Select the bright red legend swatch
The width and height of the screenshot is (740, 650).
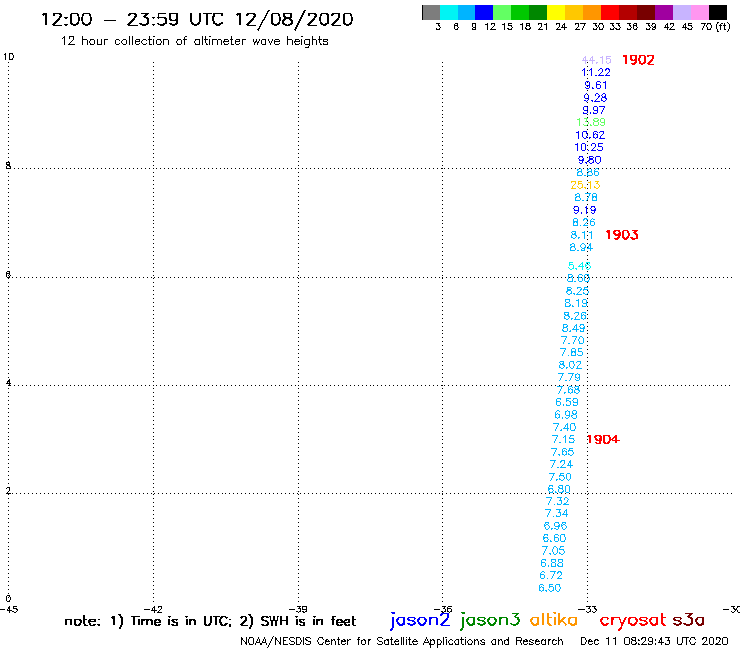coord(610,12)
